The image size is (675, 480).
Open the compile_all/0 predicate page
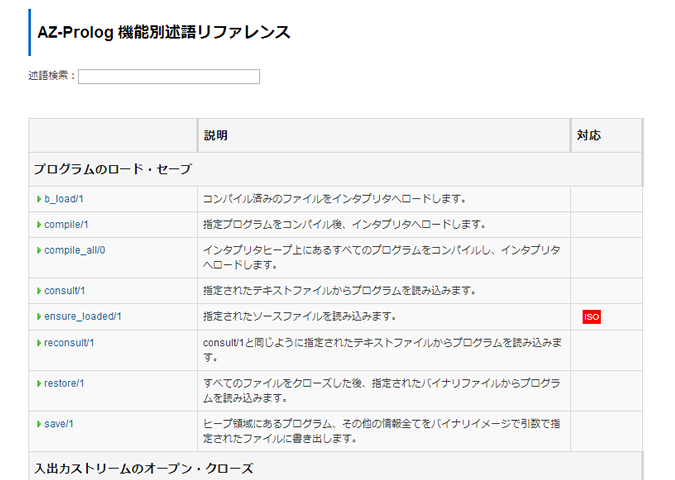click(x=74, y=250)
